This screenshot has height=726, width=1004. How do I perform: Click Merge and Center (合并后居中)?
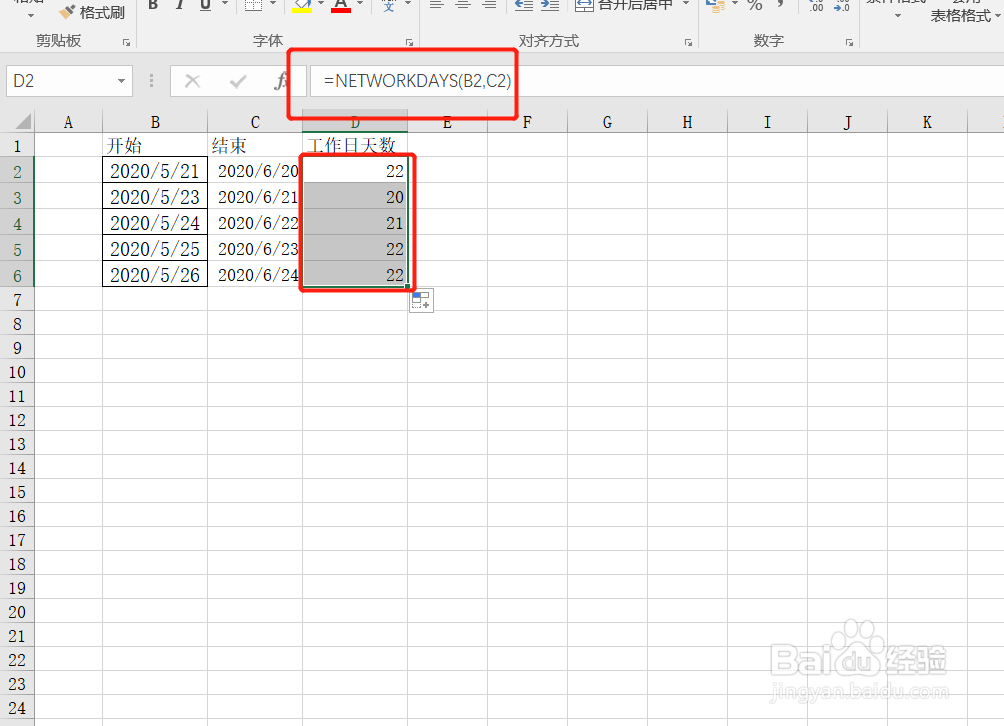click(624, 5)
